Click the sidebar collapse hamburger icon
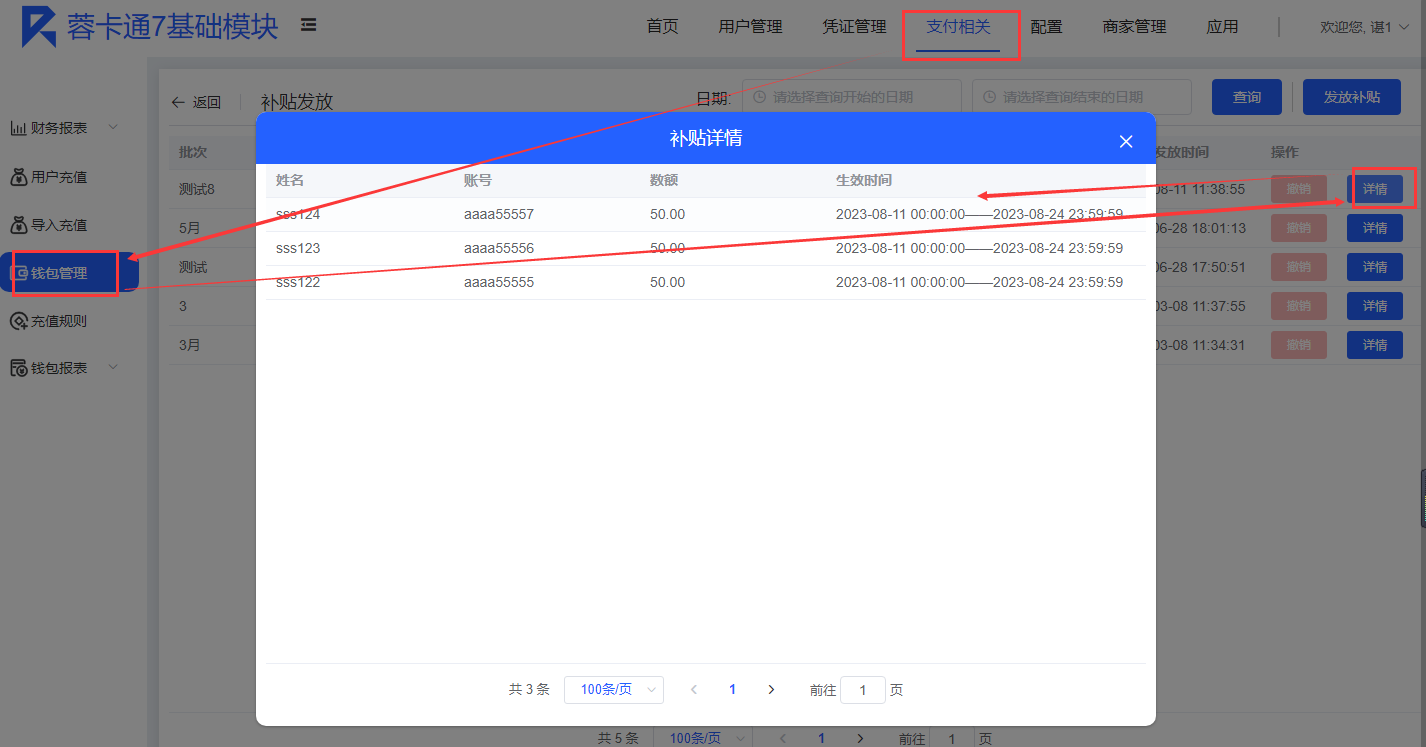Image resolution: width=1426 pixels, height=747 pixels. click(x=309, y=25)
